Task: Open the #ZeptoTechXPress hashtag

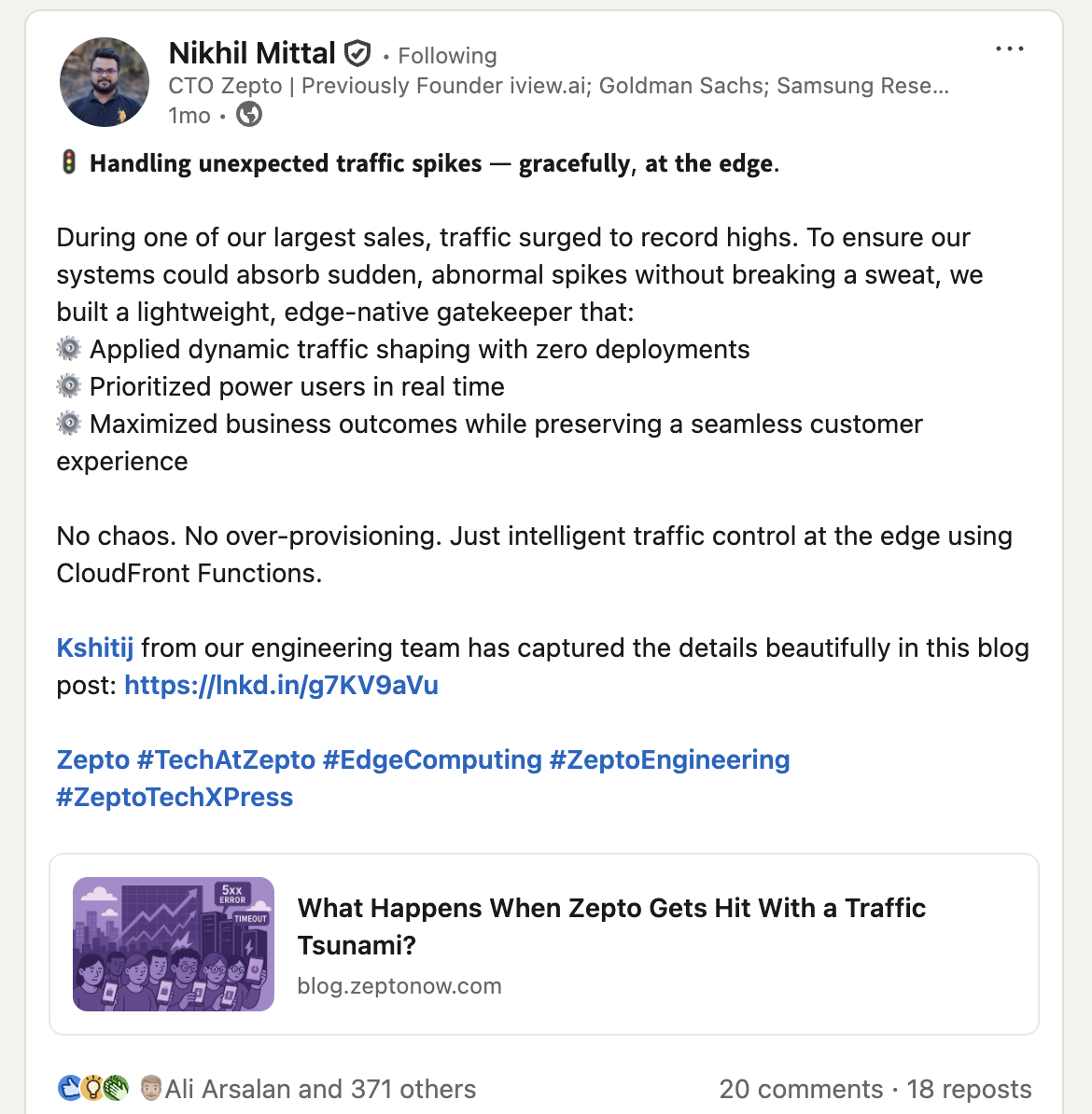Action: pyautogui.click(x=175, y=797)
